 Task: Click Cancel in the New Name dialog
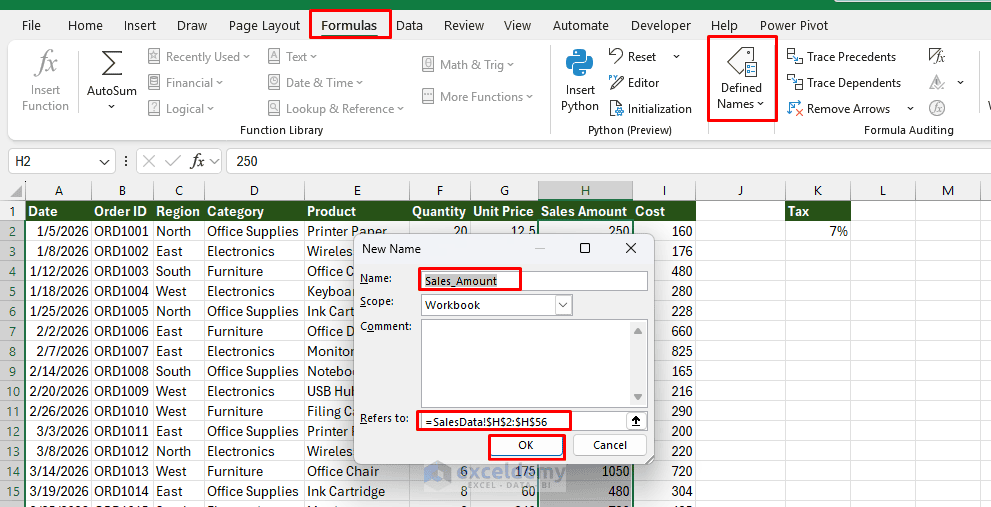point(610,445)
